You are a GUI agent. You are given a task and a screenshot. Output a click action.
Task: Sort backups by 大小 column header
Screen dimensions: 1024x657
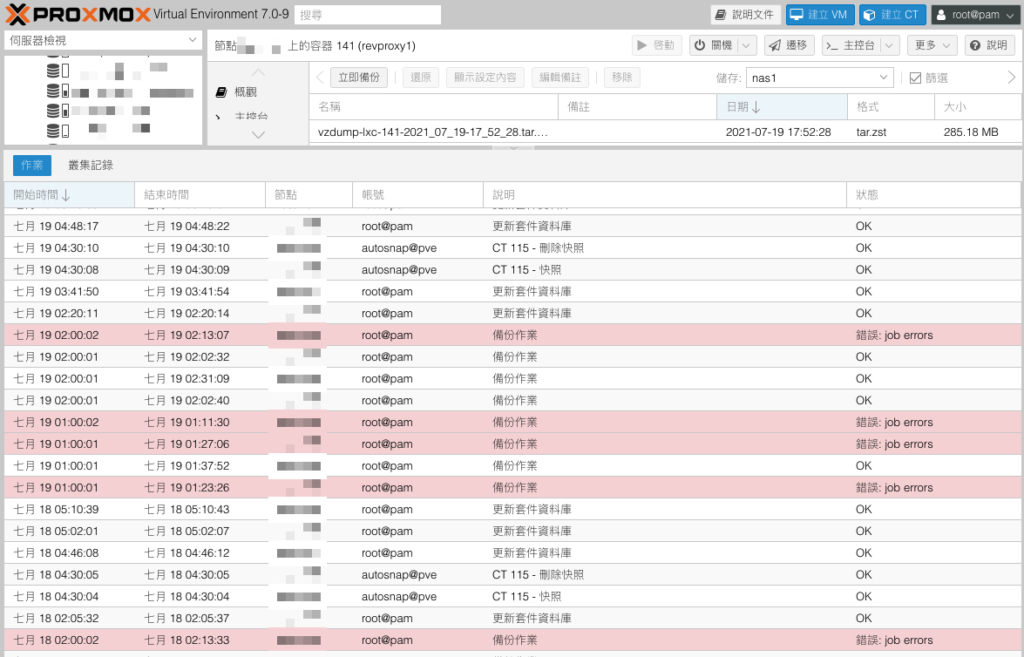pyautogui.click(x=977, y=106)
